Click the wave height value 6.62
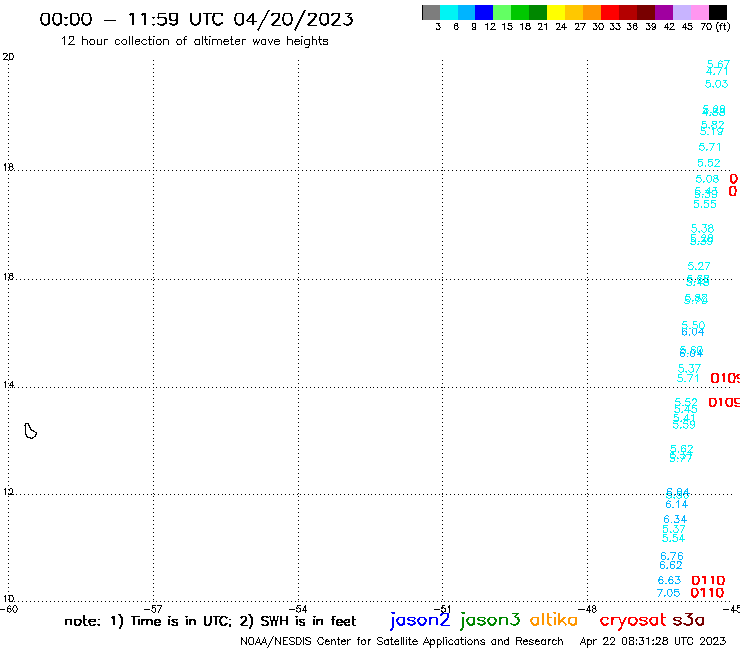The image size is (740, 650). tap(671, 565)
